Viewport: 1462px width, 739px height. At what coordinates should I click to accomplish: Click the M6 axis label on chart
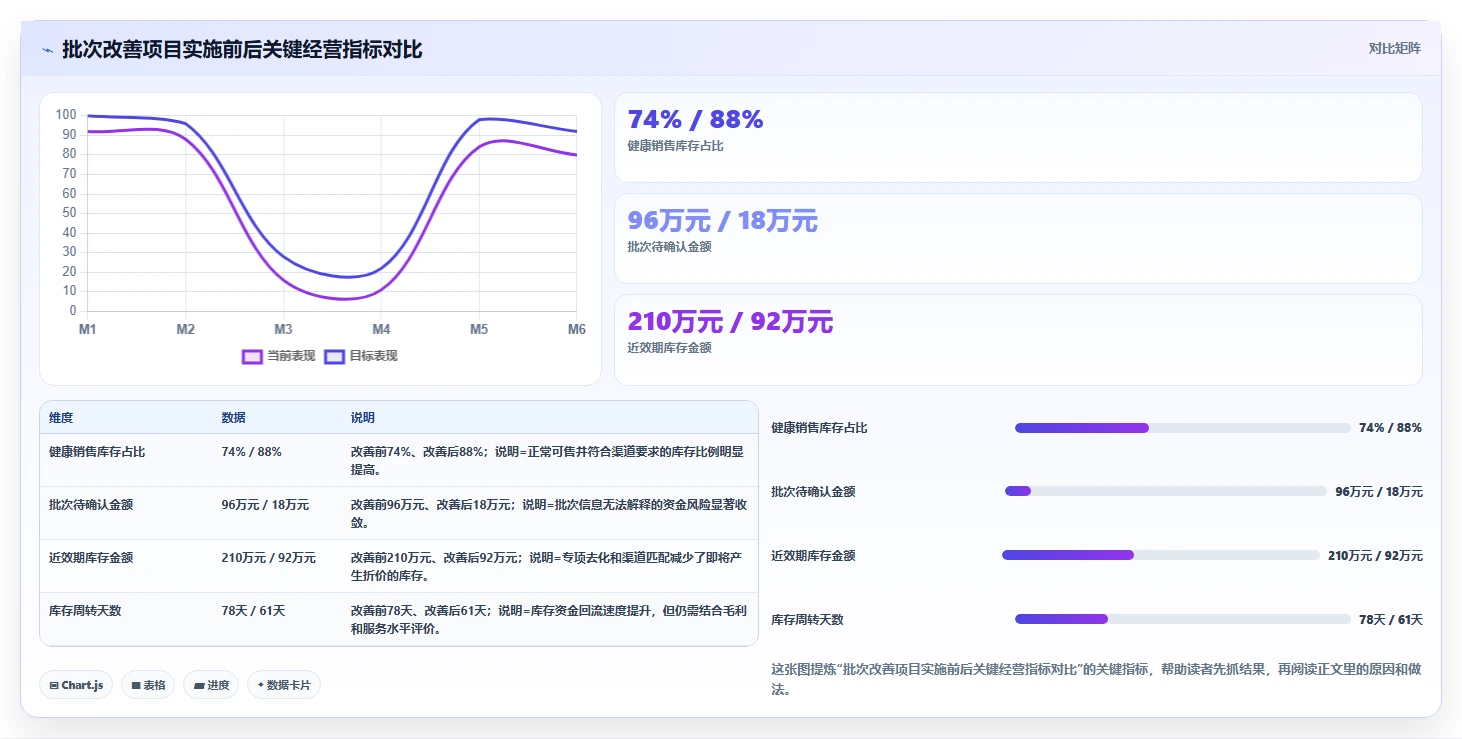click(x=577, y=330)
